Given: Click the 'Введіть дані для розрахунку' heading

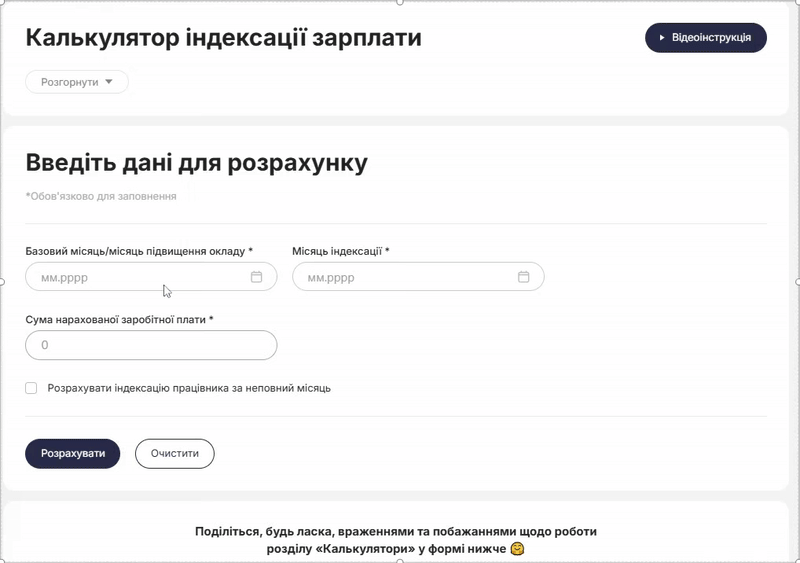Looking at the screenshot, I should (196, 163).
